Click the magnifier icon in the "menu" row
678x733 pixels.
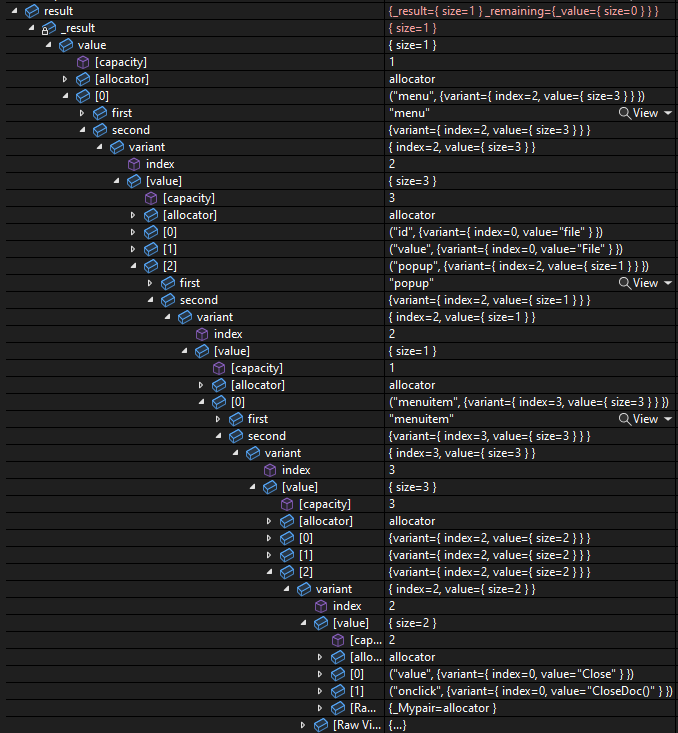pos(625,113)
